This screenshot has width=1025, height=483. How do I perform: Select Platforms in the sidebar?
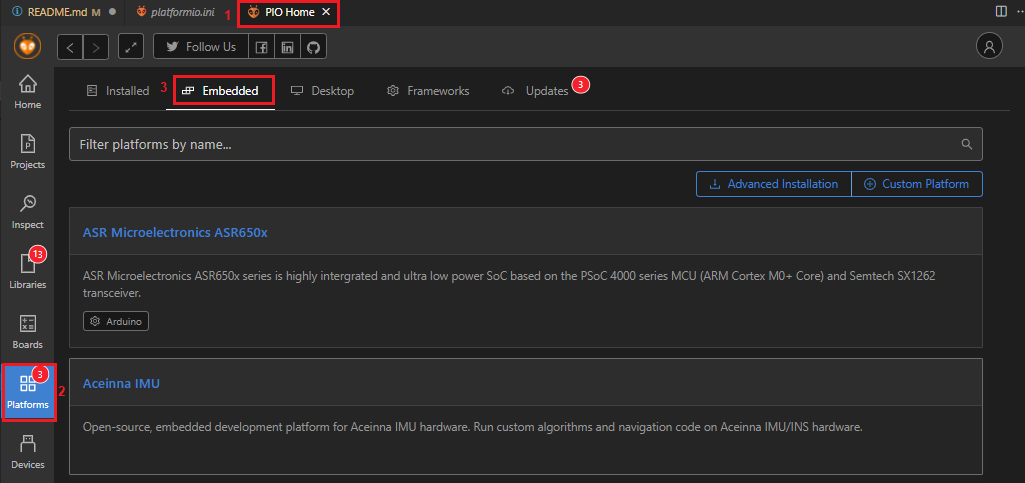(x=27, y=391)
